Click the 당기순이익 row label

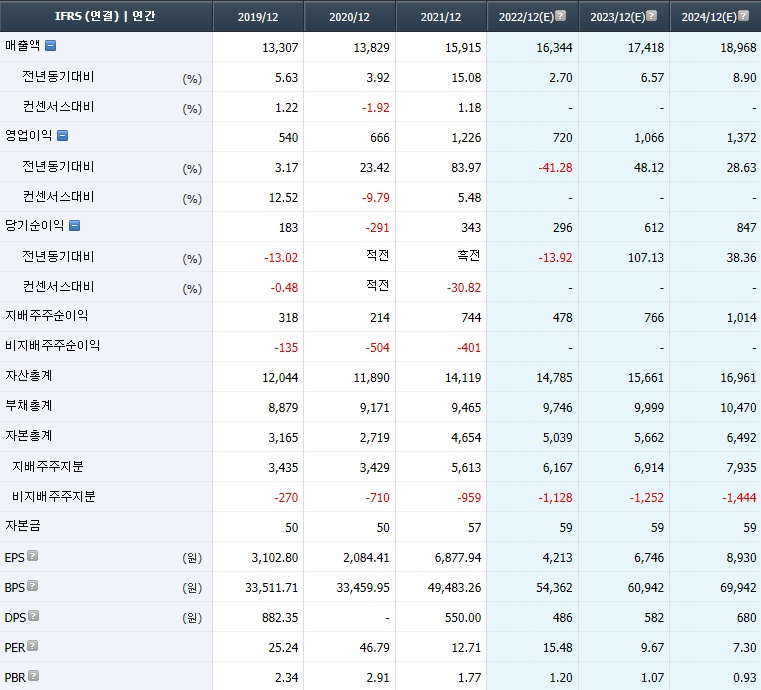pyautogui.click(x=34, y=226)
